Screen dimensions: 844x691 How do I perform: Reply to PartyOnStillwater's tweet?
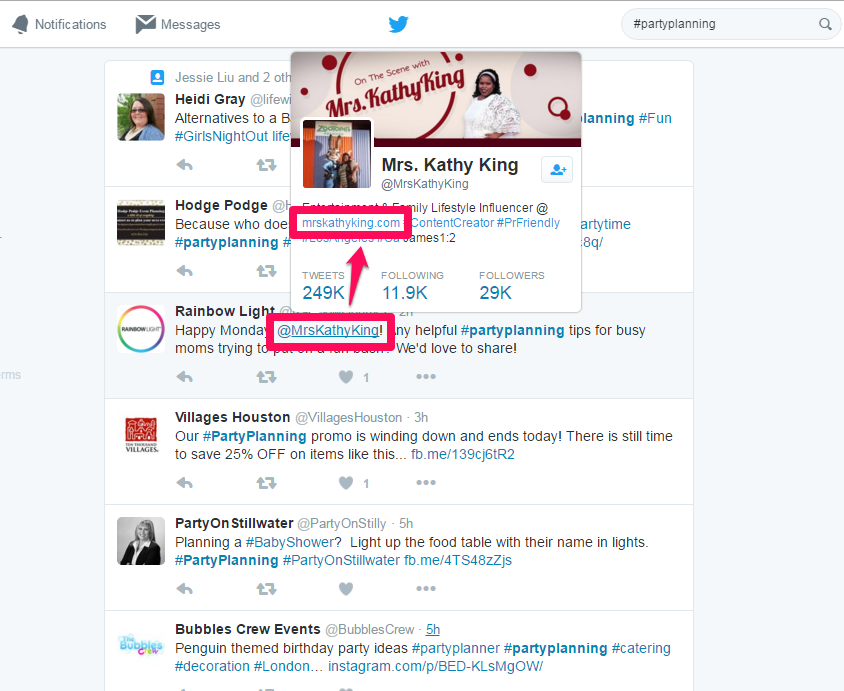184,589
